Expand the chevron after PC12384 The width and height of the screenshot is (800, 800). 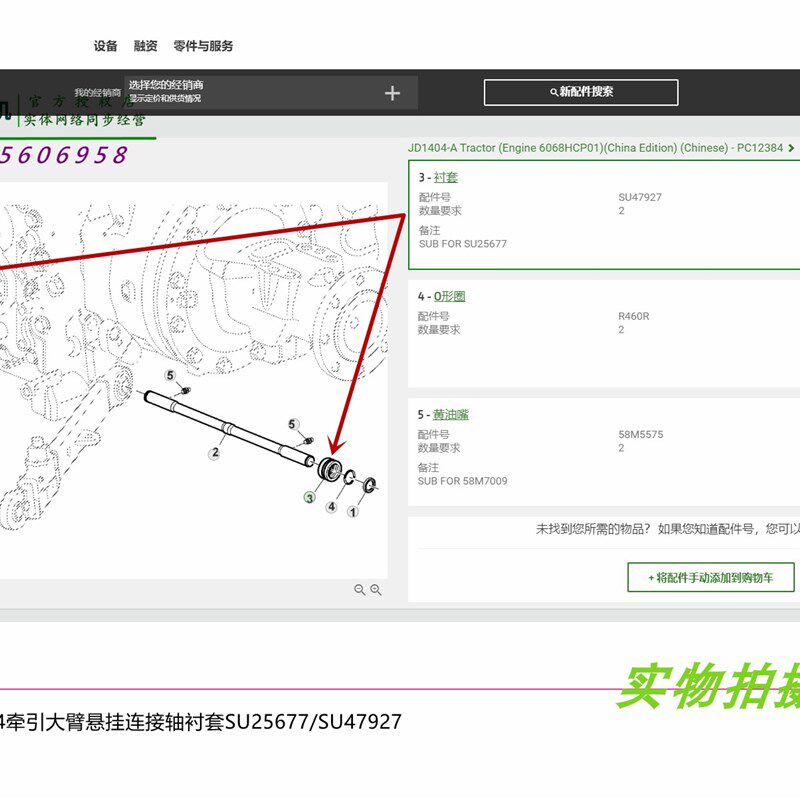(791, 148)
